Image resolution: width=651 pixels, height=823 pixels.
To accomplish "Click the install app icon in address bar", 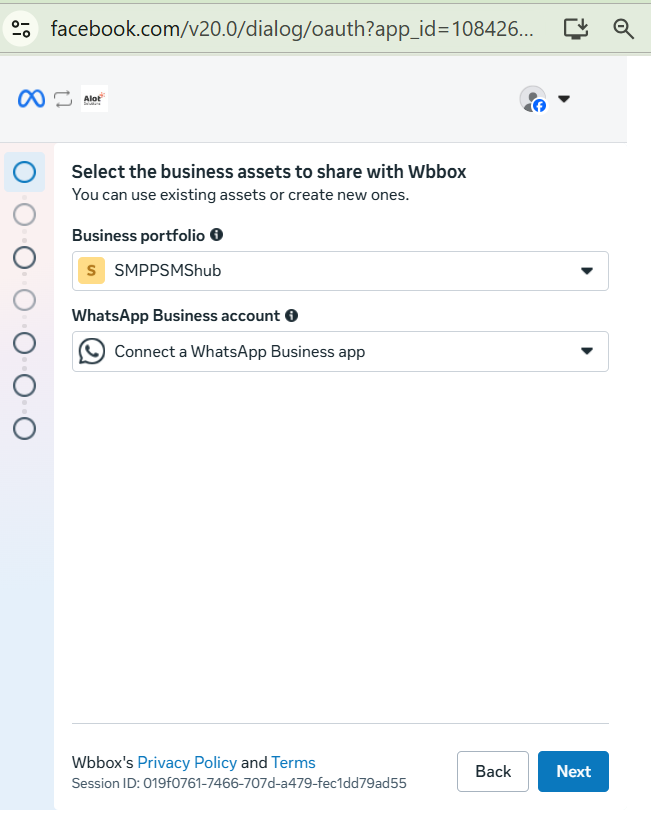I will tap(576, 29).
